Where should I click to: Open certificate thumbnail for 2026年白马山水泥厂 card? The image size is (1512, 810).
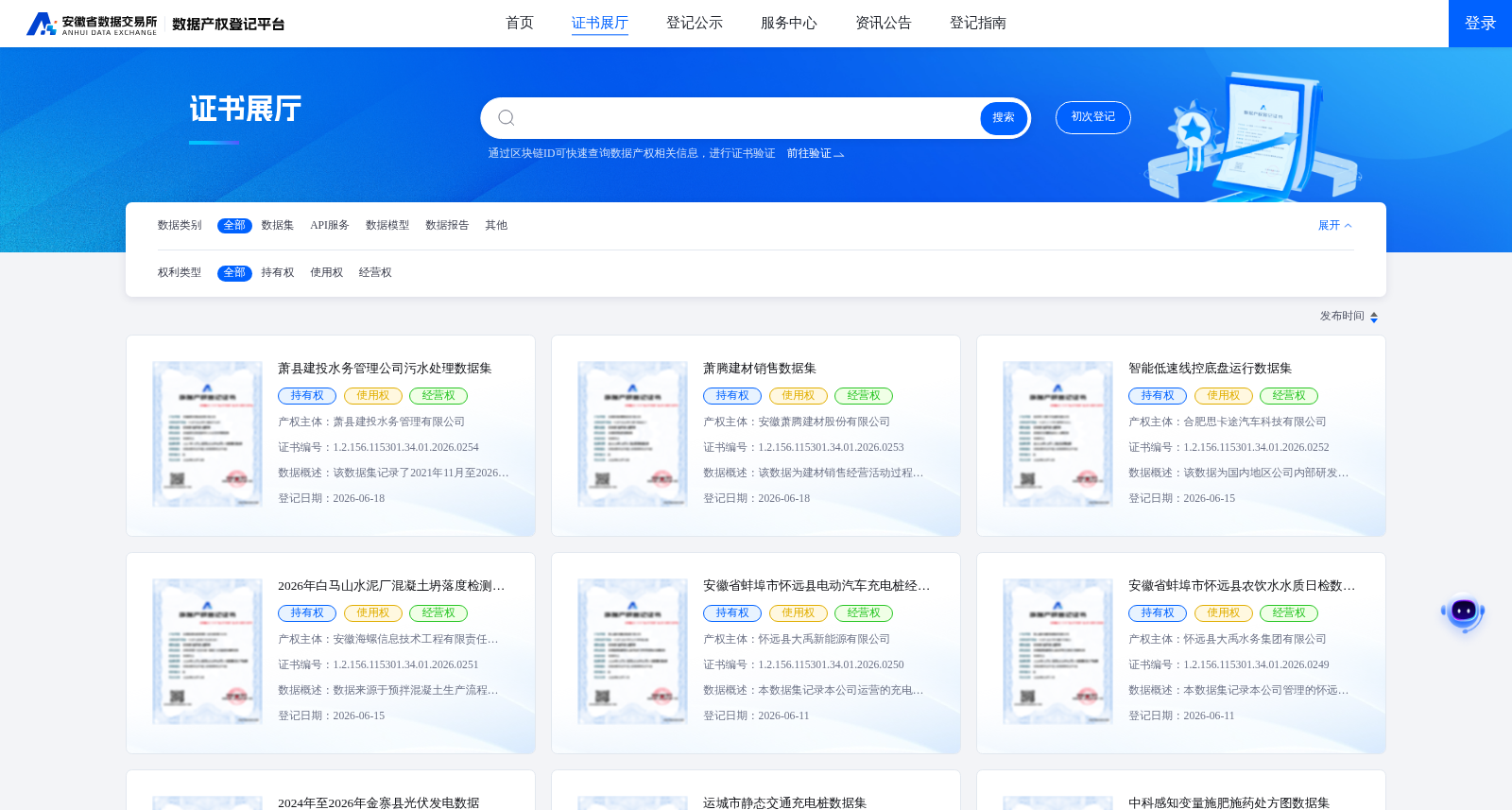coord(207,652)
